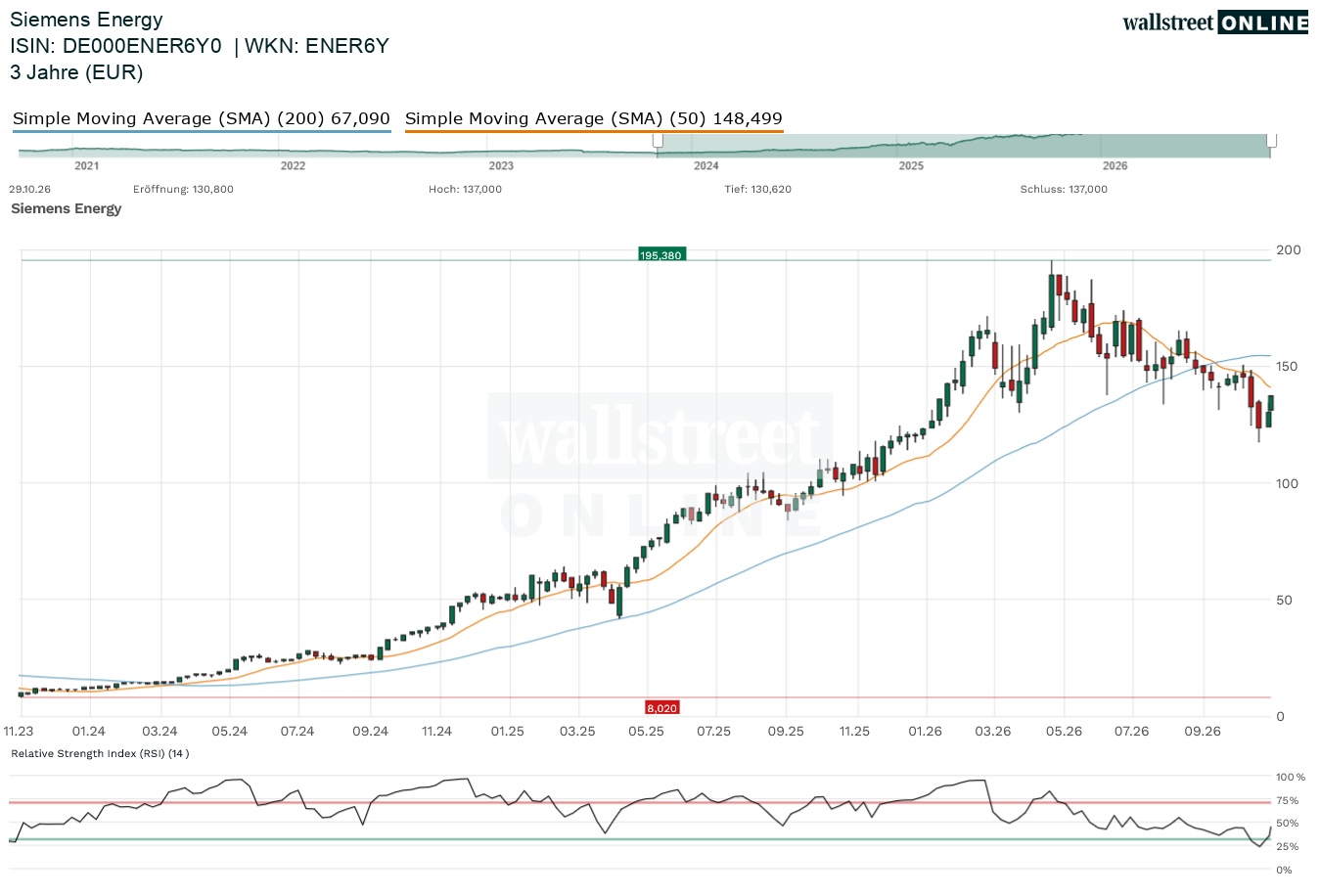Viewport: 1320px width, 896px height.
Task: Click the Relative Strength Index (RSI) (14) label
Action: tap(100, 753)
